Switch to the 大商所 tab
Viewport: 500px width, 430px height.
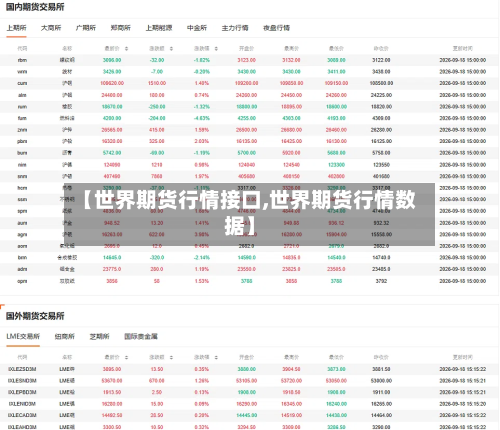pyautogui.click(x=51, y=28)
